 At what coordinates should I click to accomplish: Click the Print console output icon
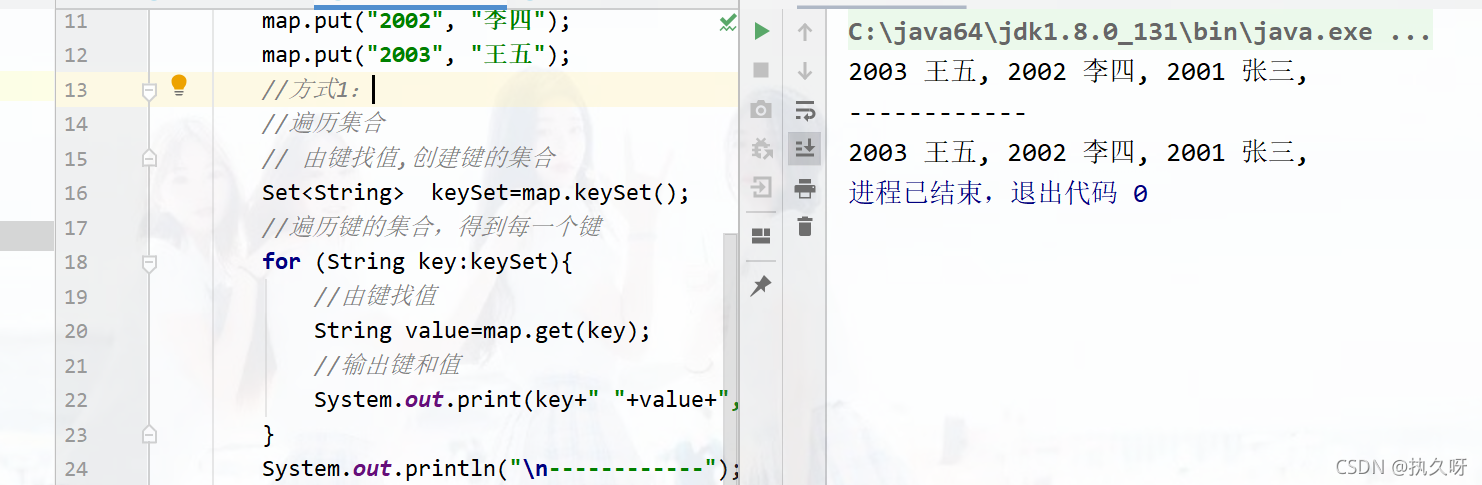click(x=804, y=187)
